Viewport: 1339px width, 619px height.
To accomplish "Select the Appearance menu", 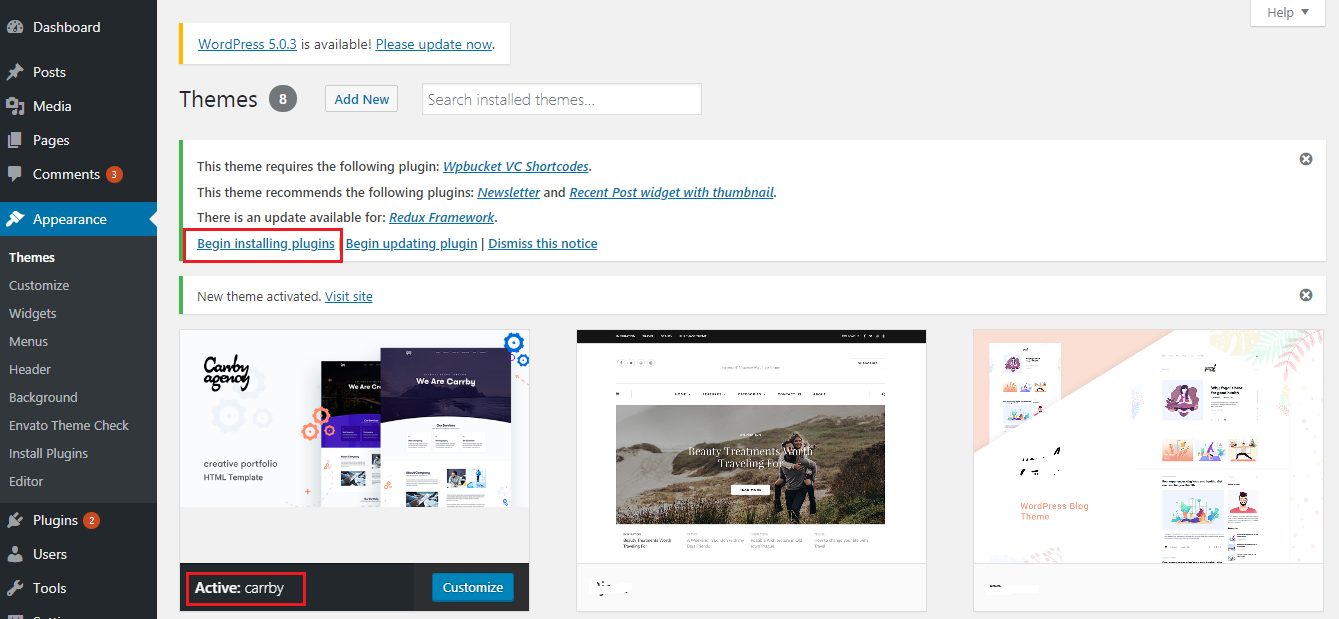I will point(78,219).
